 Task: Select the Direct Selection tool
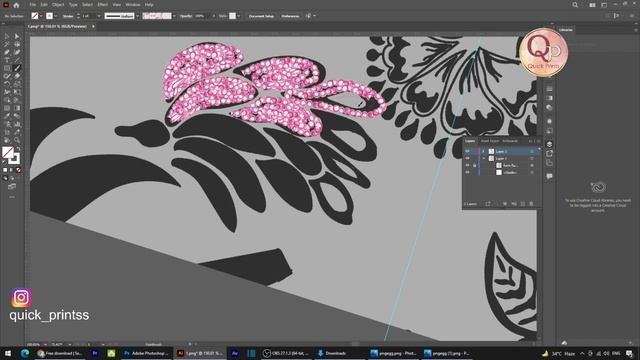coord(17,36)
